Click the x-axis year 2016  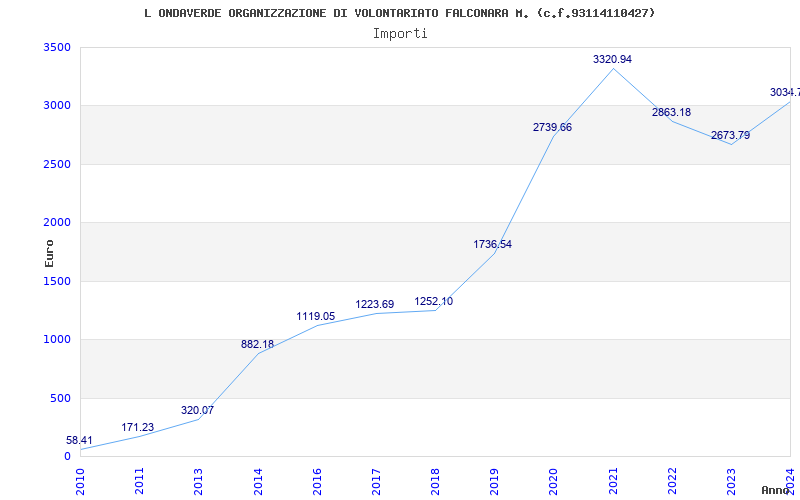click(317, 482)
